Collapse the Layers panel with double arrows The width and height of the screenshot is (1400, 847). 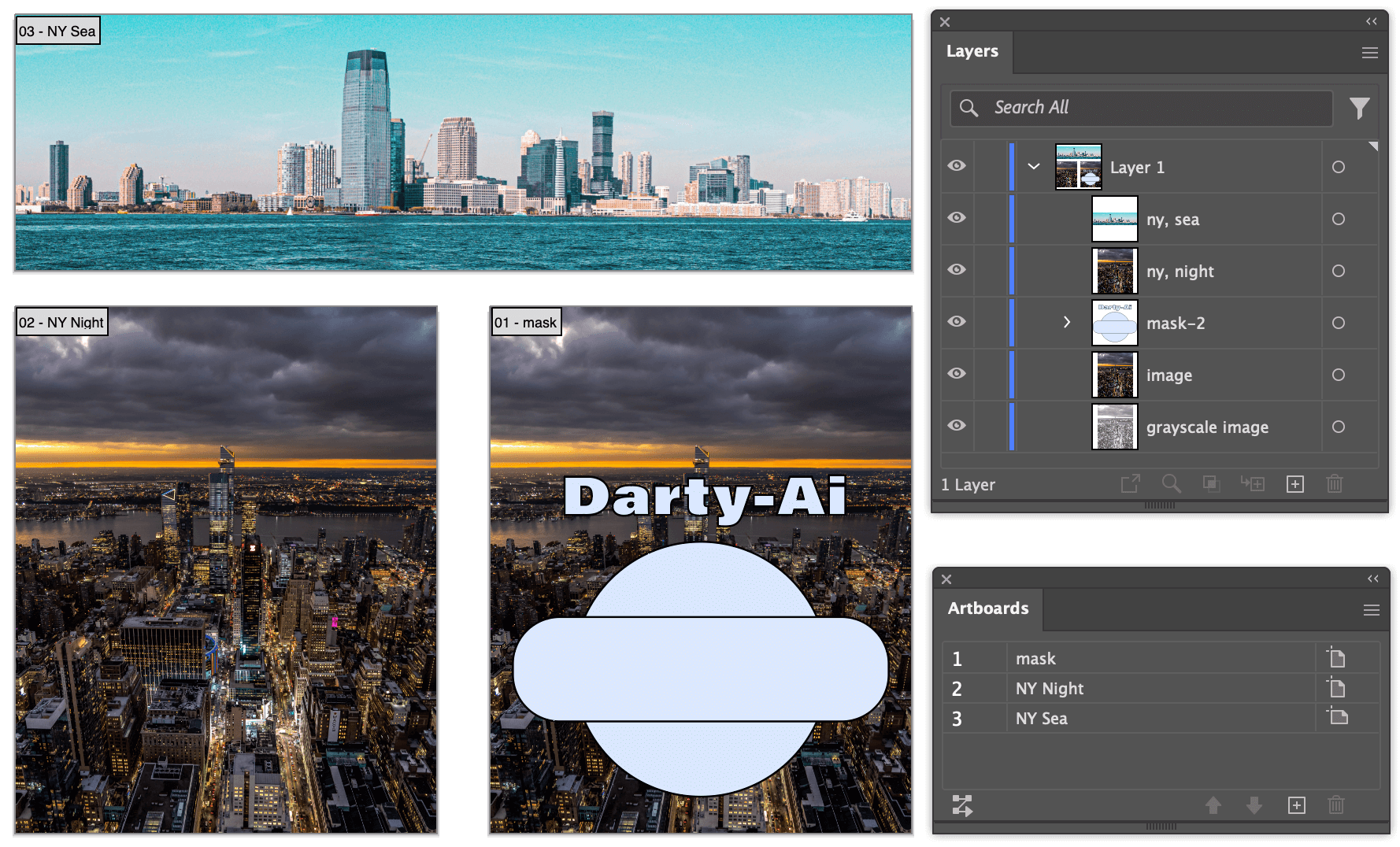(x=1371, y=21)
